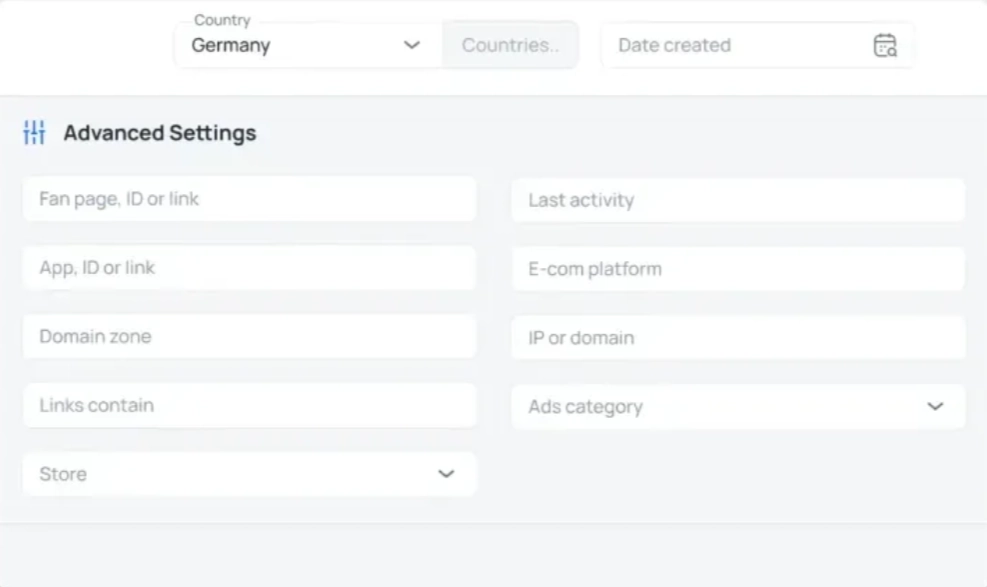Viewport: 987px width, 587px height.
Task: Click the Store dropdown chevron arrow
Action: (x=446, y=474)
